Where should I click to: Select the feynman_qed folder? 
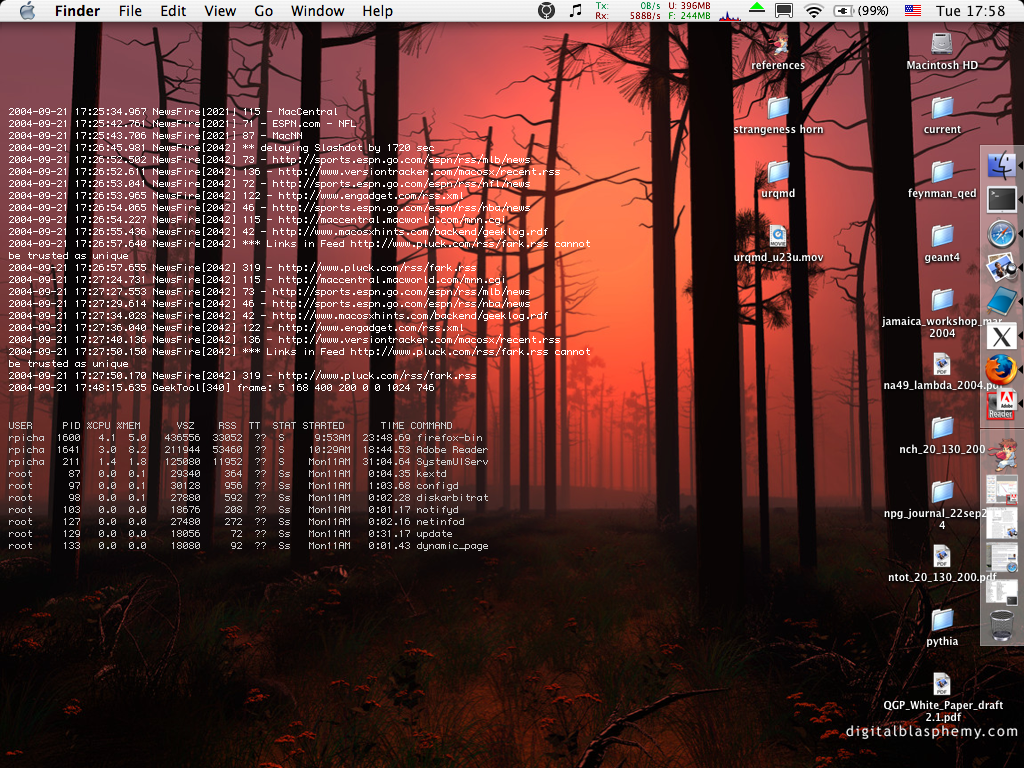coord(942,172)
